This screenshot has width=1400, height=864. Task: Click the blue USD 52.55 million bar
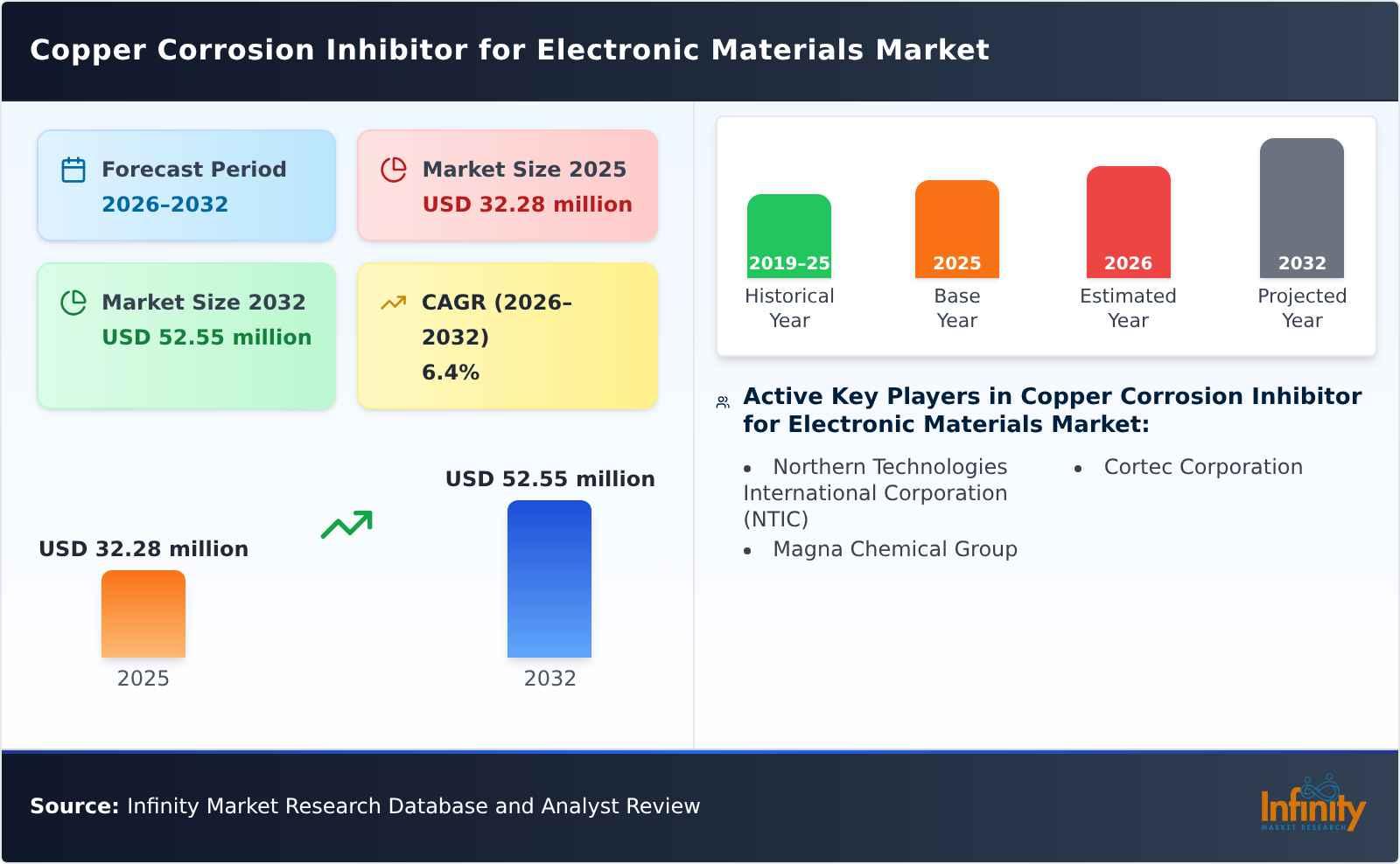point(549,578)
